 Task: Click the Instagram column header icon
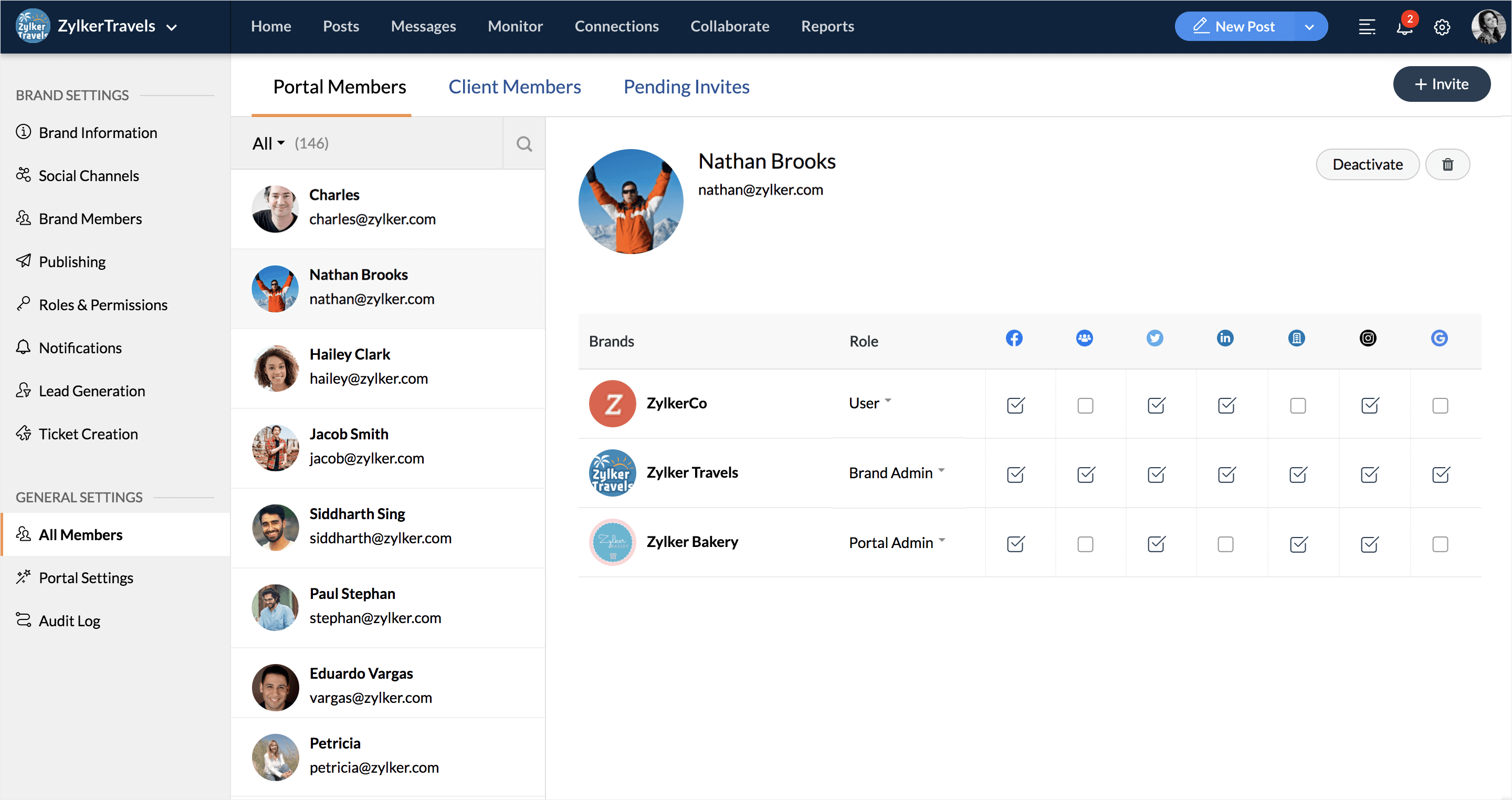[x=1367, y=338]
